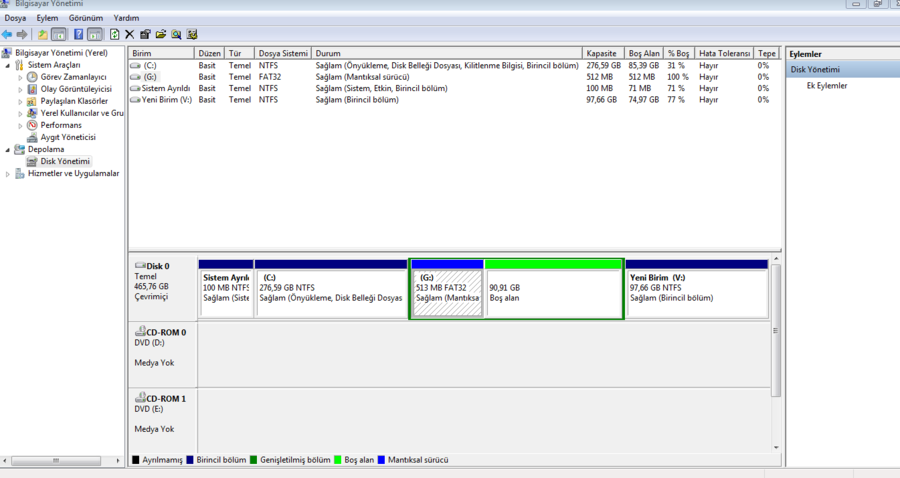Expand Hizmetler ve Uygulamalar node
The width and height of the screenshot is (900, 478).
tap(7, 174)
